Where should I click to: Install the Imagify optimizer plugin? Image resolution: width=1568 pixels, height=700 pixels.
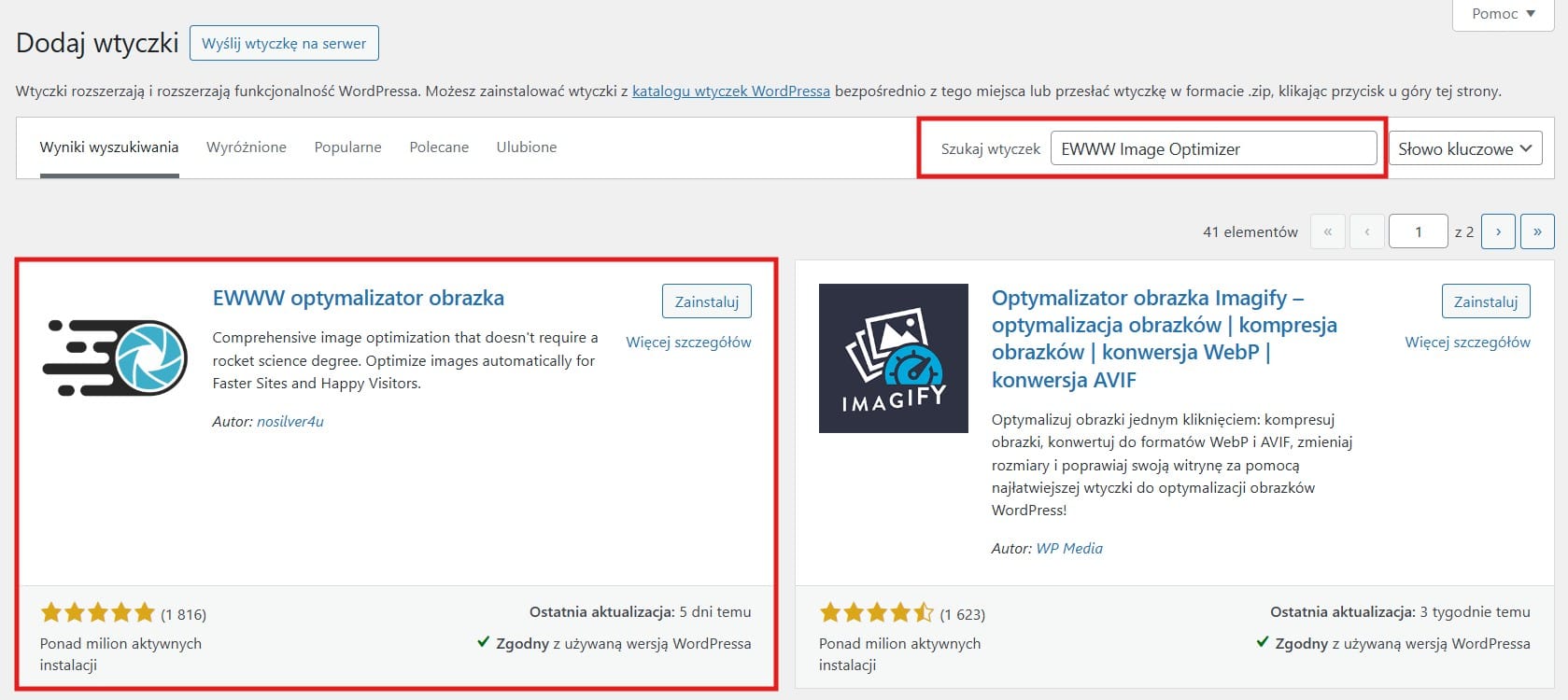tap(1486, 301)
